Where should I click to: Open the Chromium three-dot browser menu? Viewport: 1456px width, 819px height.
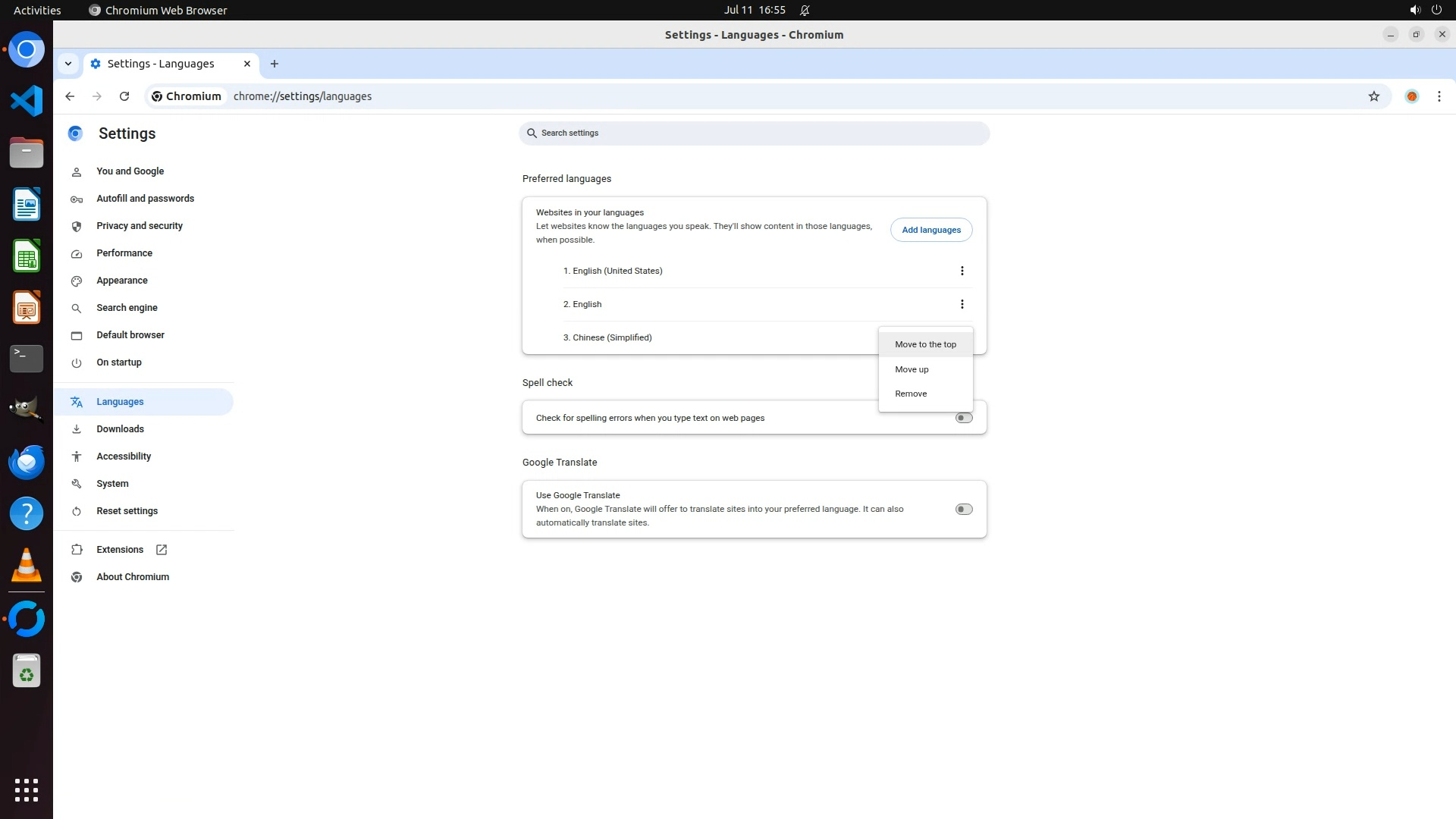[1439, 96]
